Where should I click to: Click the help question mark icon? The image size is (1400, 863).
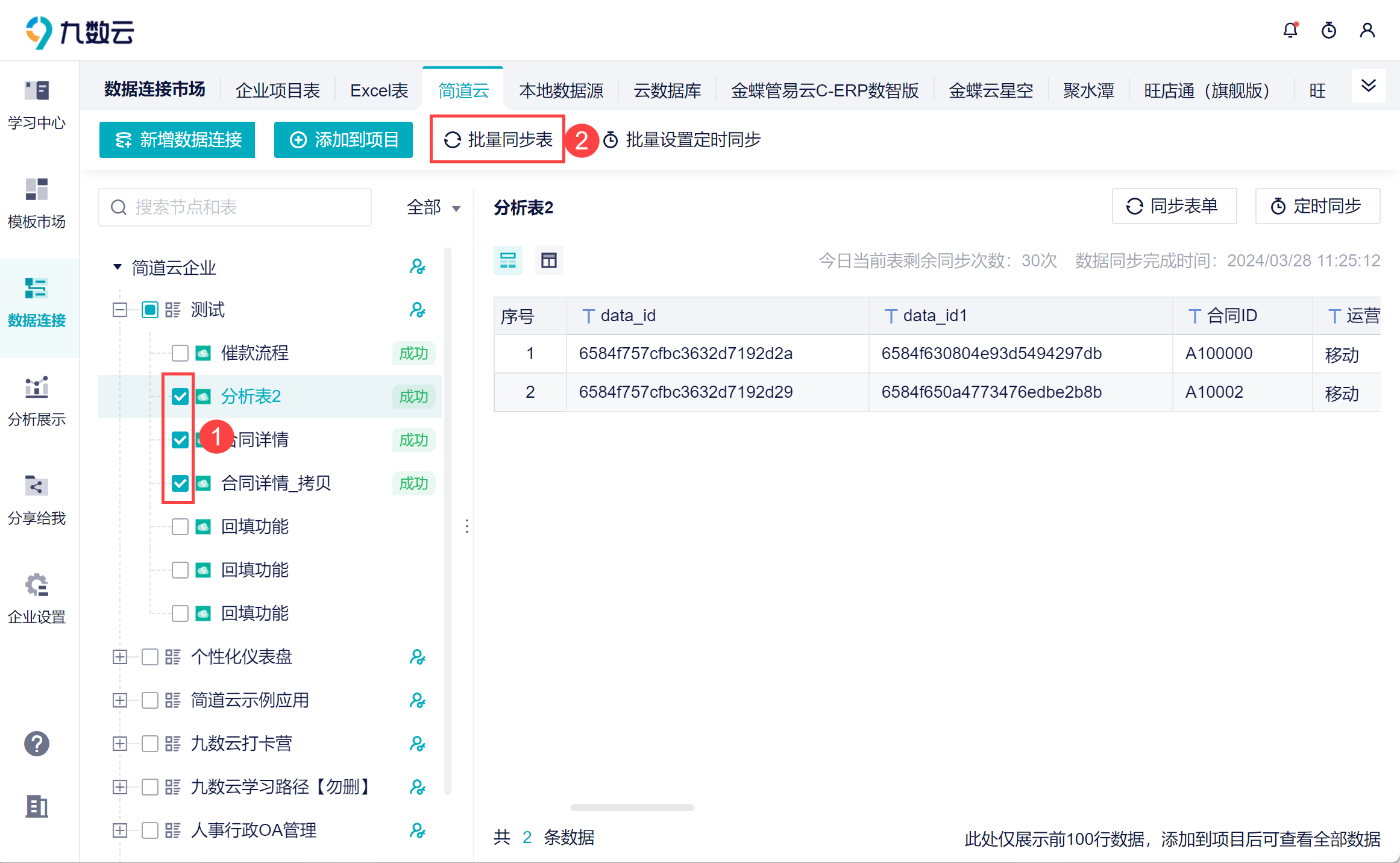pyautogui.click(x=37, y=744)
